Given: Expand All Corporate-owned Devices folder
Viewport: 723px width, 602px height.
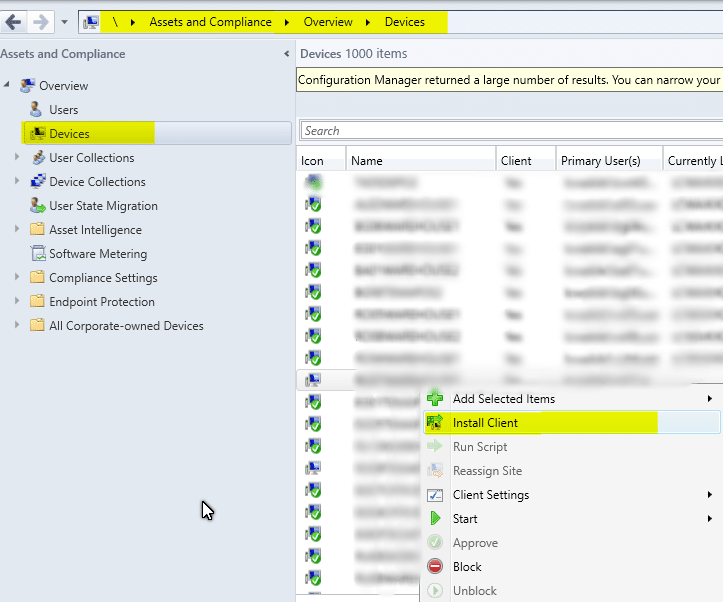Looking at the screenshot, I should 17,325.
